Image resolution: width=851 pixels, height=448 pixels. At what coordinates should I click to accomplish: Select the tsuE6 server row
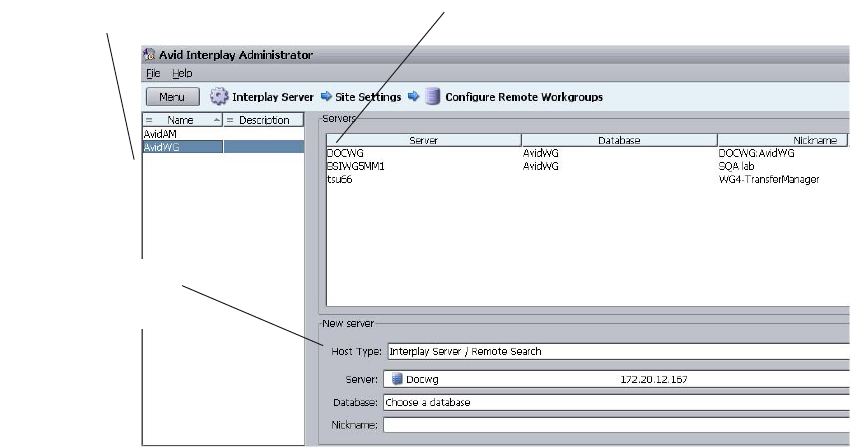point(588,179)
